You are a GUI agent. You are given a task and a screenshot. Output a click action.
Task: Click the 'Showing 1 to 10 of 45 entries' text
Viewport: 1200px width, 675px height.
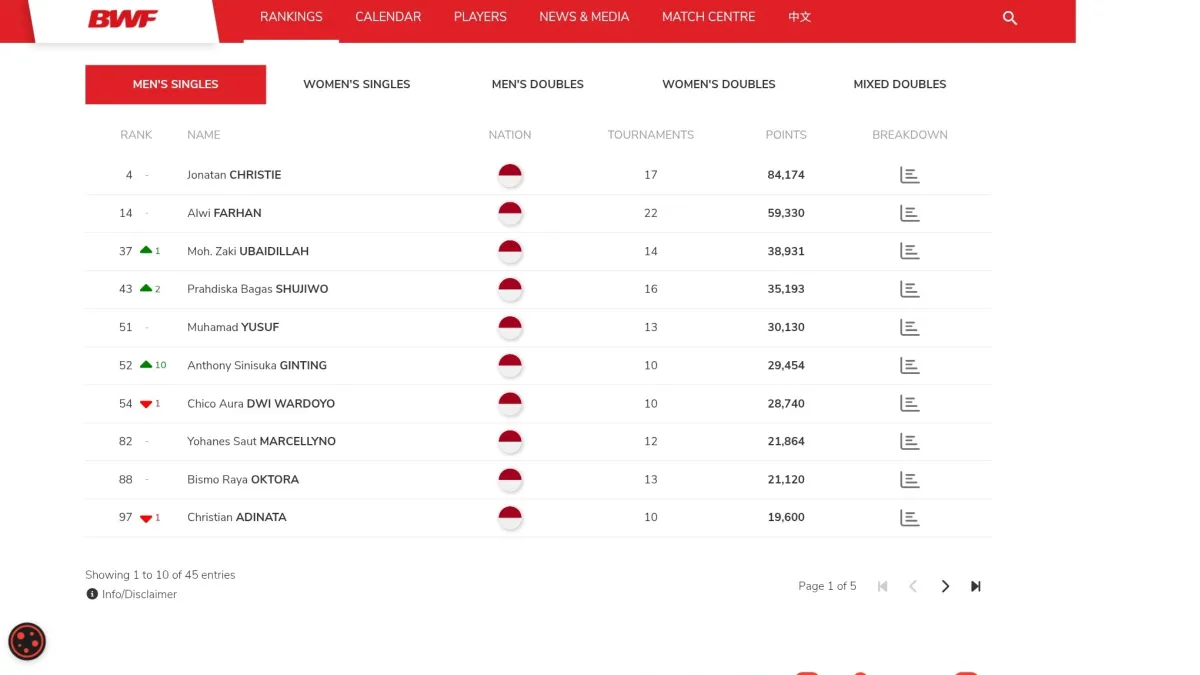click(x=160, y=575)
